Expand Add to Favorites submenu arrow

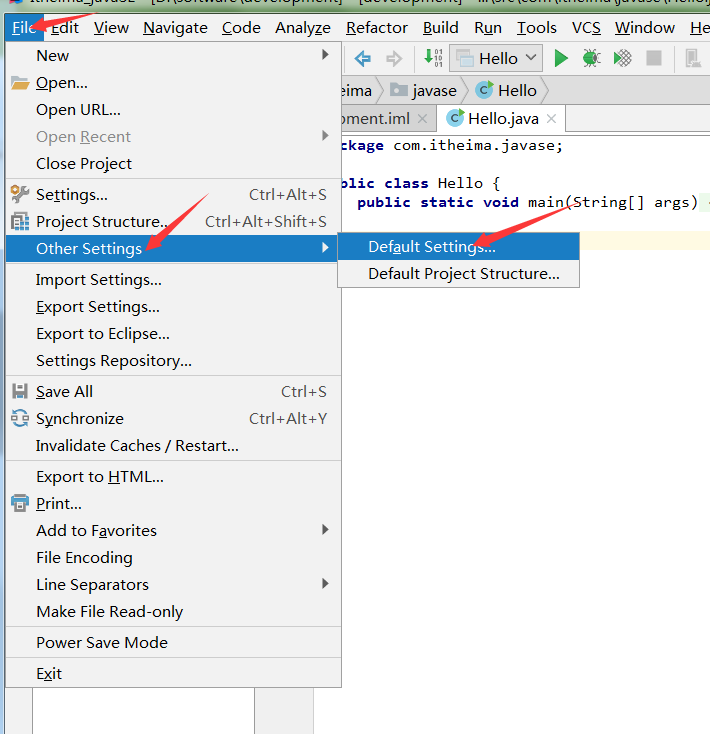pyautogui.click(x=325, y=529)
